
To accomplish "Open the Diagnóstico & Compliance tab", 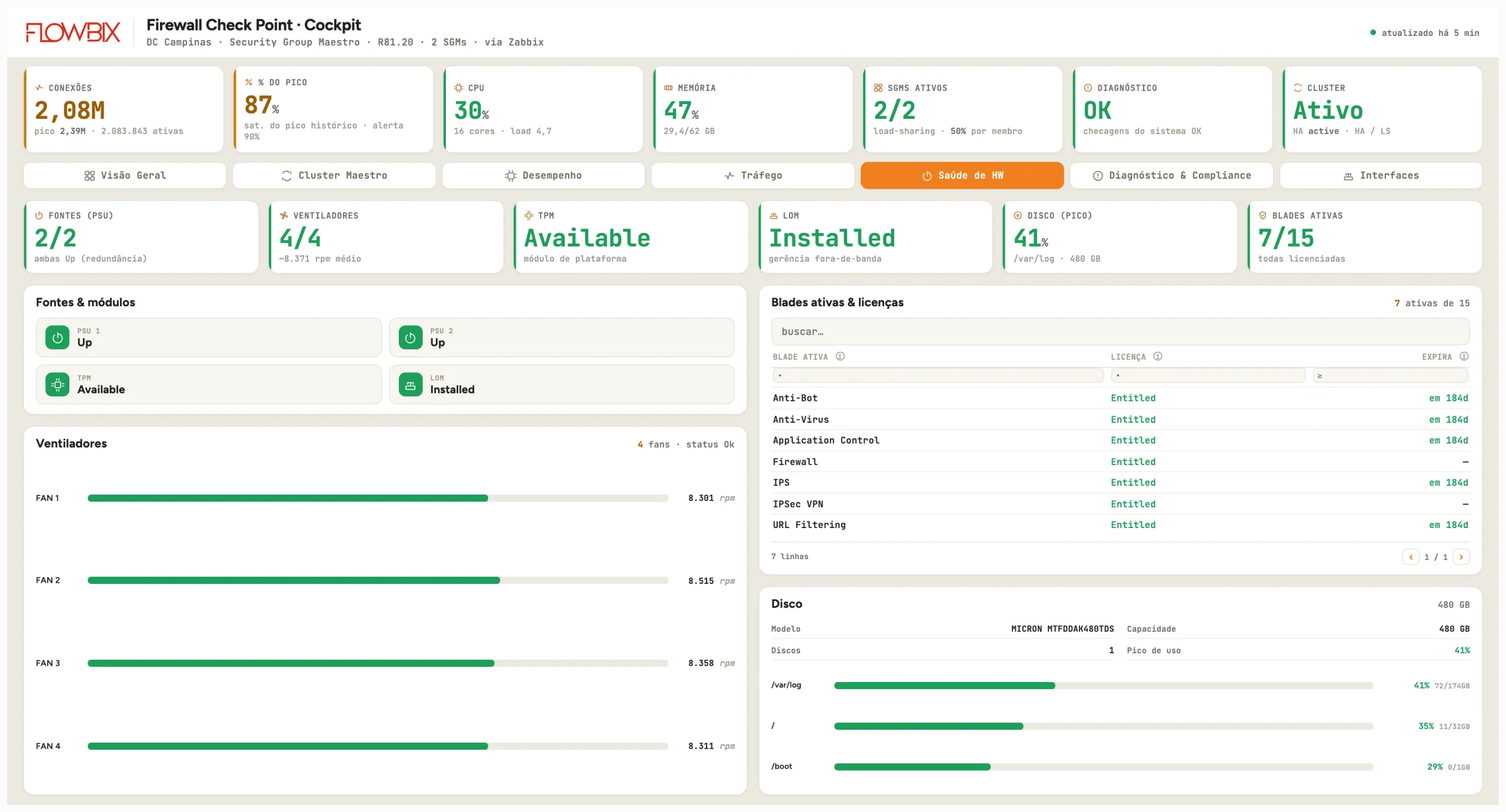I will click(1172, 175).
